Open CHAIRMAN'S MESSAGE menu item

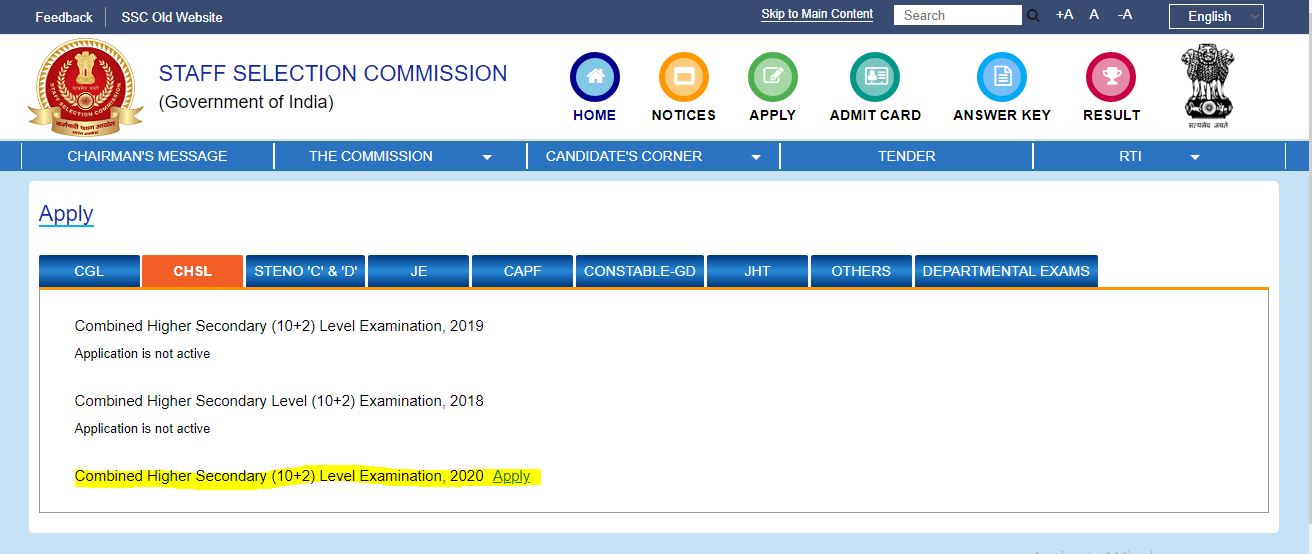click(147, 156)
